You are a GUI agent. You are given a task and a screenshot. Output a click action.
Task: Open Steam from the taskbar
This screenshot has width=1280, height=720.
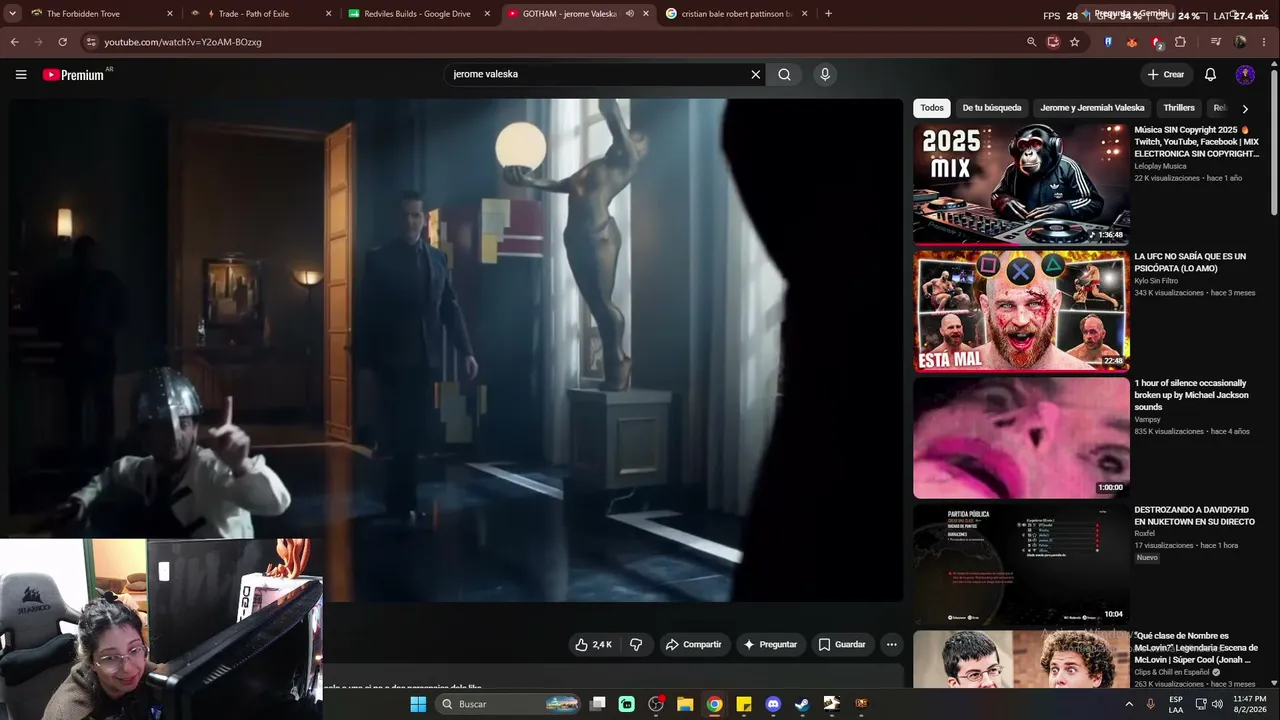click(802, 704)
